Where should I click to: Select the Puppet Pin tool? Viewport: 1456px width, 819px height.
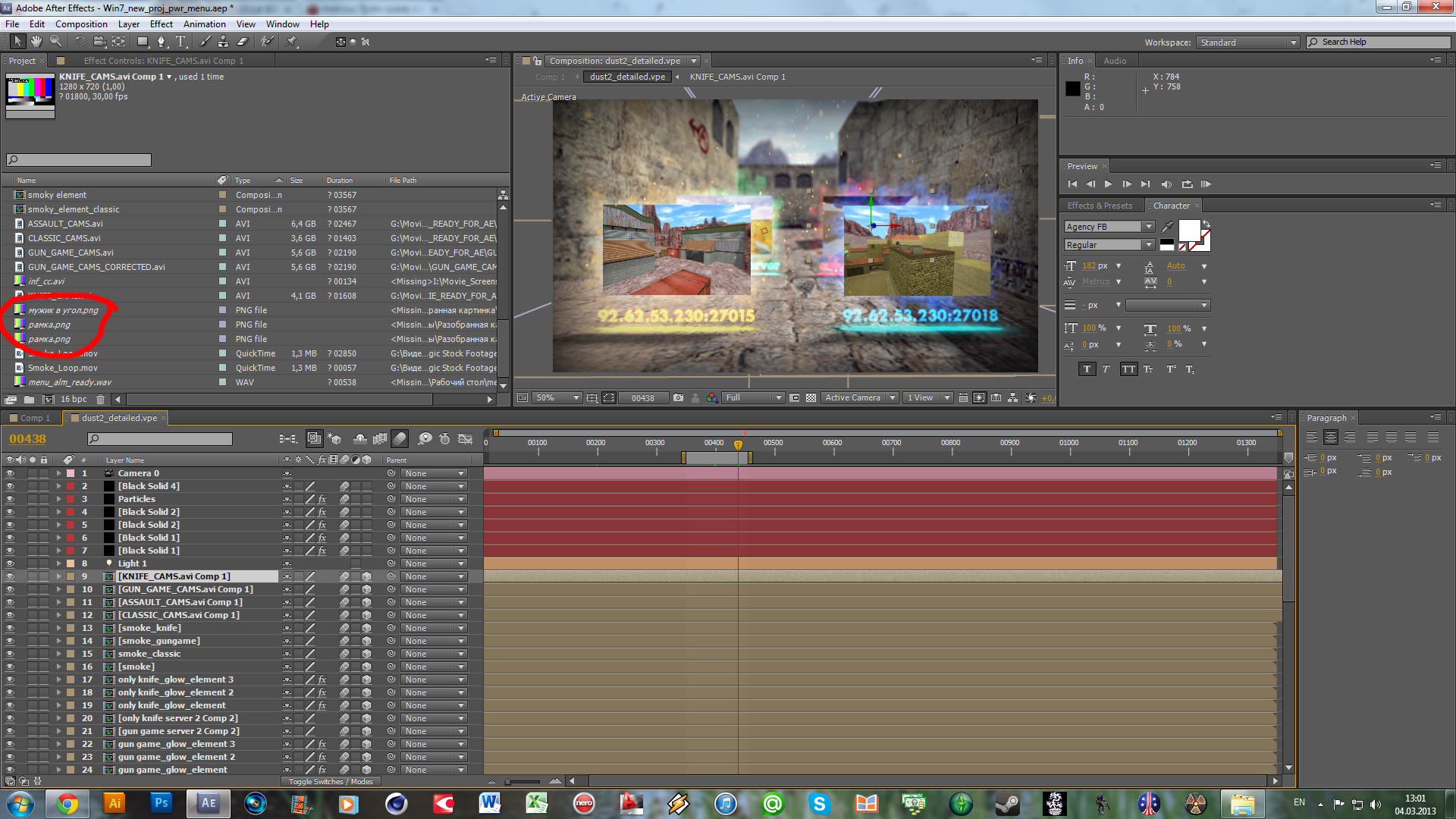[x=292, y=42]
